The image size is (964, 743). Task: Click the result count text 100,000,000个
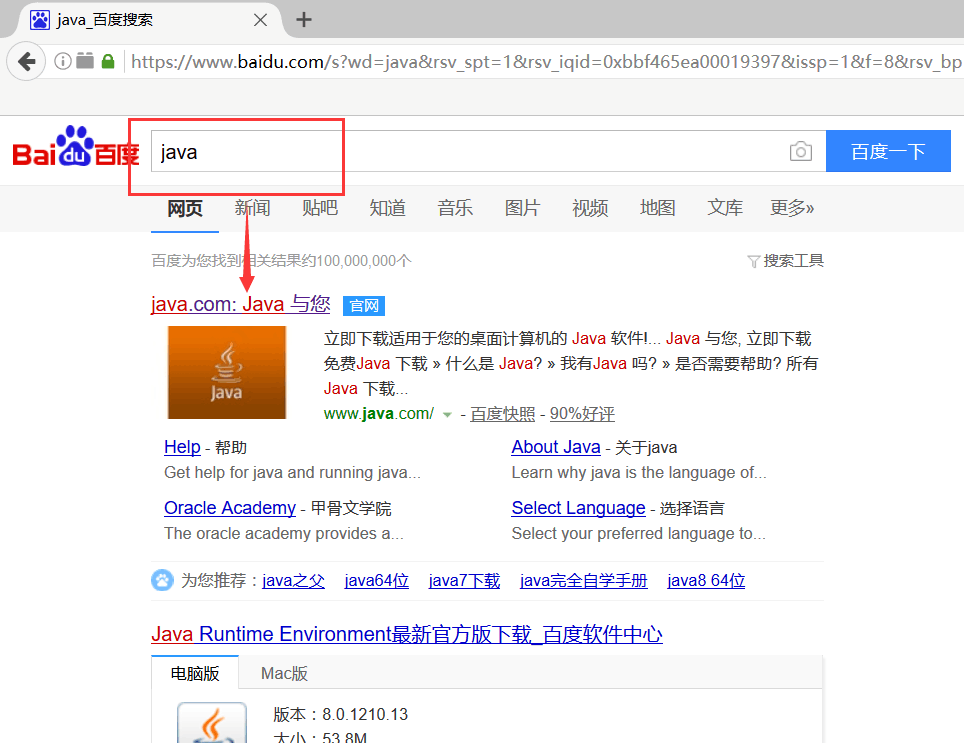point(364,261)
